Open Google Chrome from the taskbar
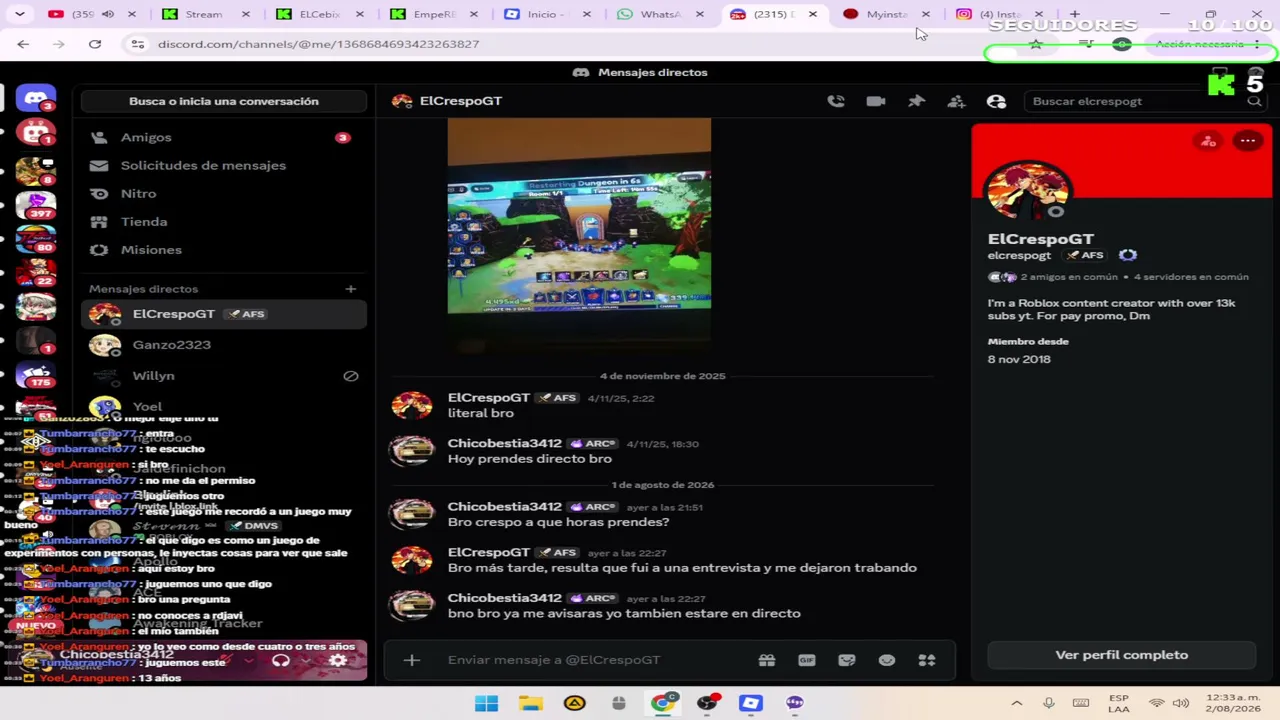 663,703
